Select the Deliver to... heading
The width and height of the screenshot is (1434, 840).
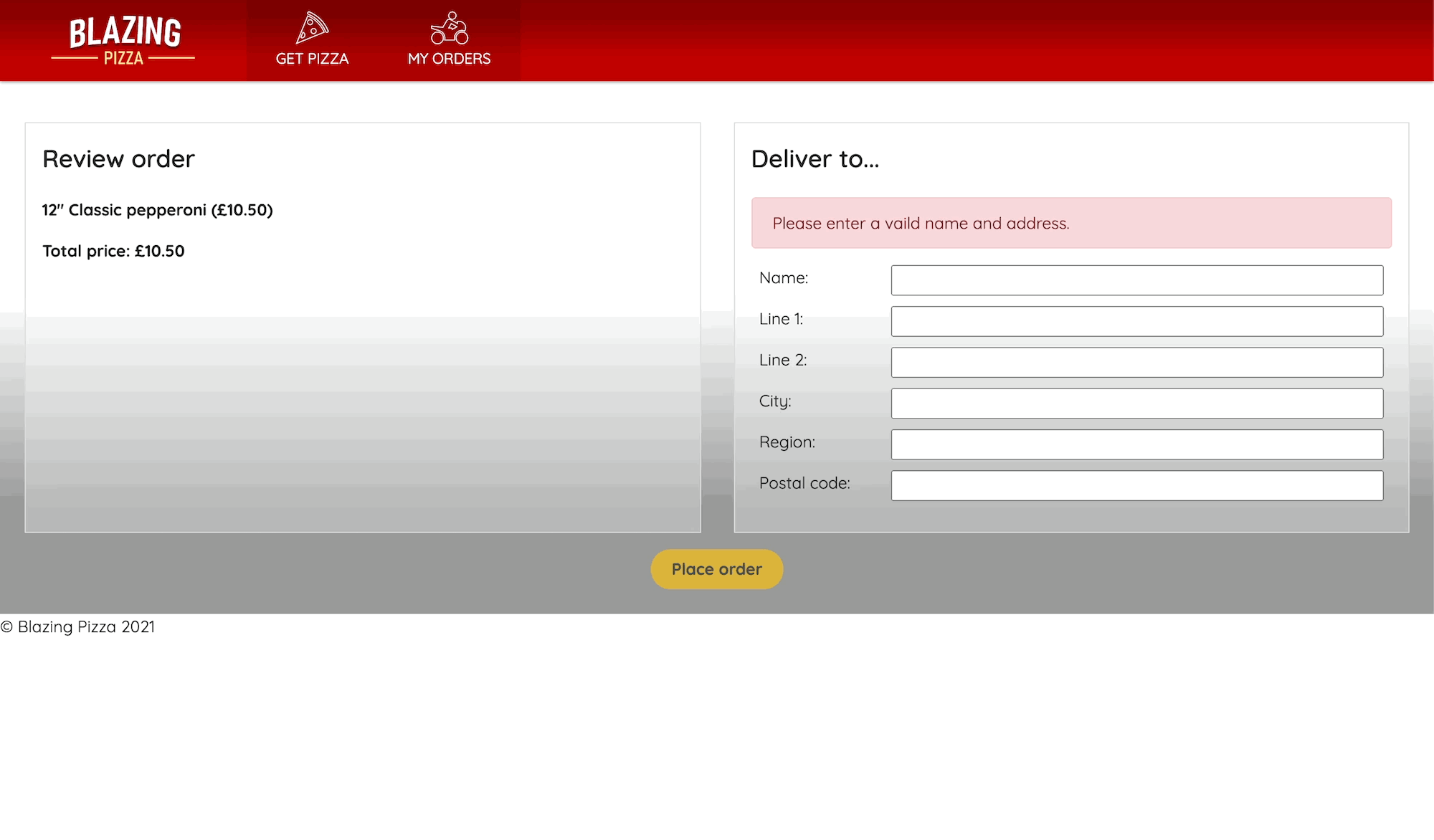(815, 158)
